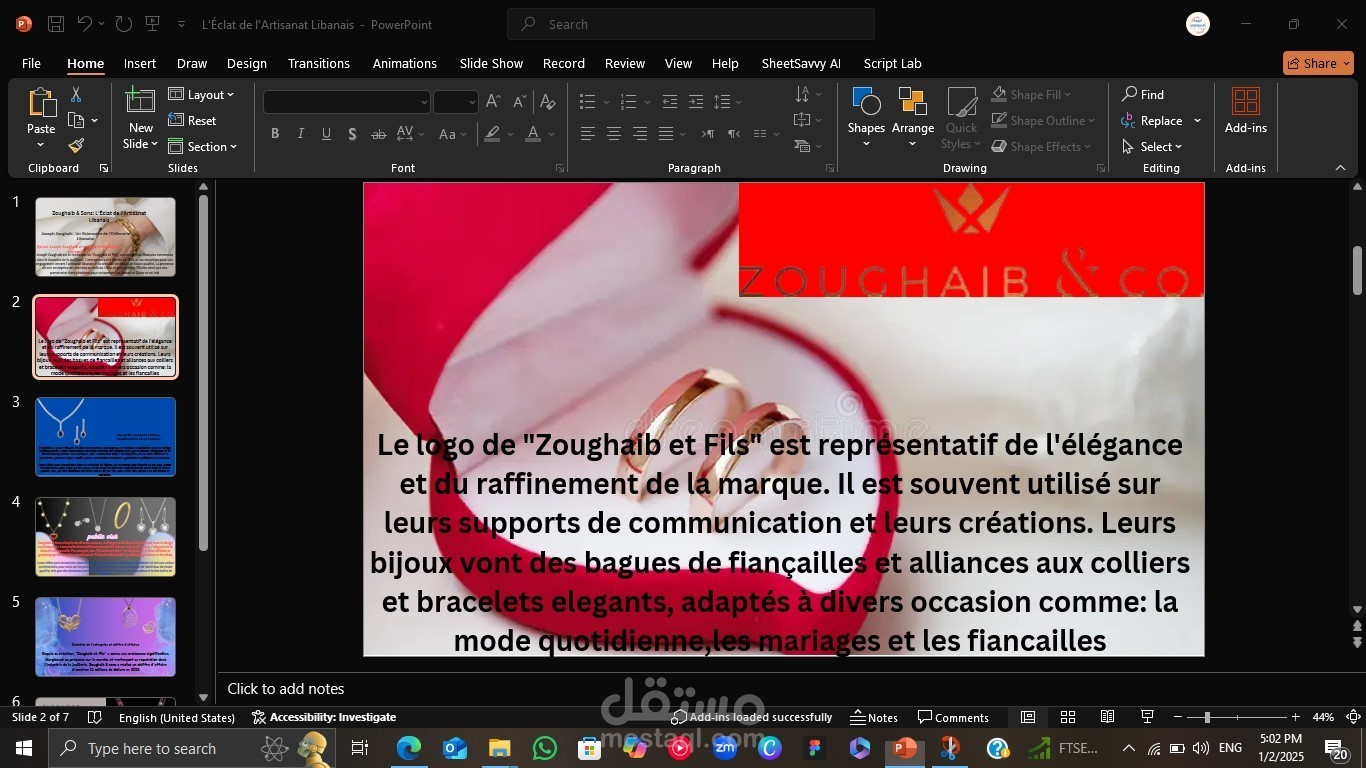The height and width of the screenshot is (768, 1366).
Task: Open the Arrange options
Action: [913, 117]
